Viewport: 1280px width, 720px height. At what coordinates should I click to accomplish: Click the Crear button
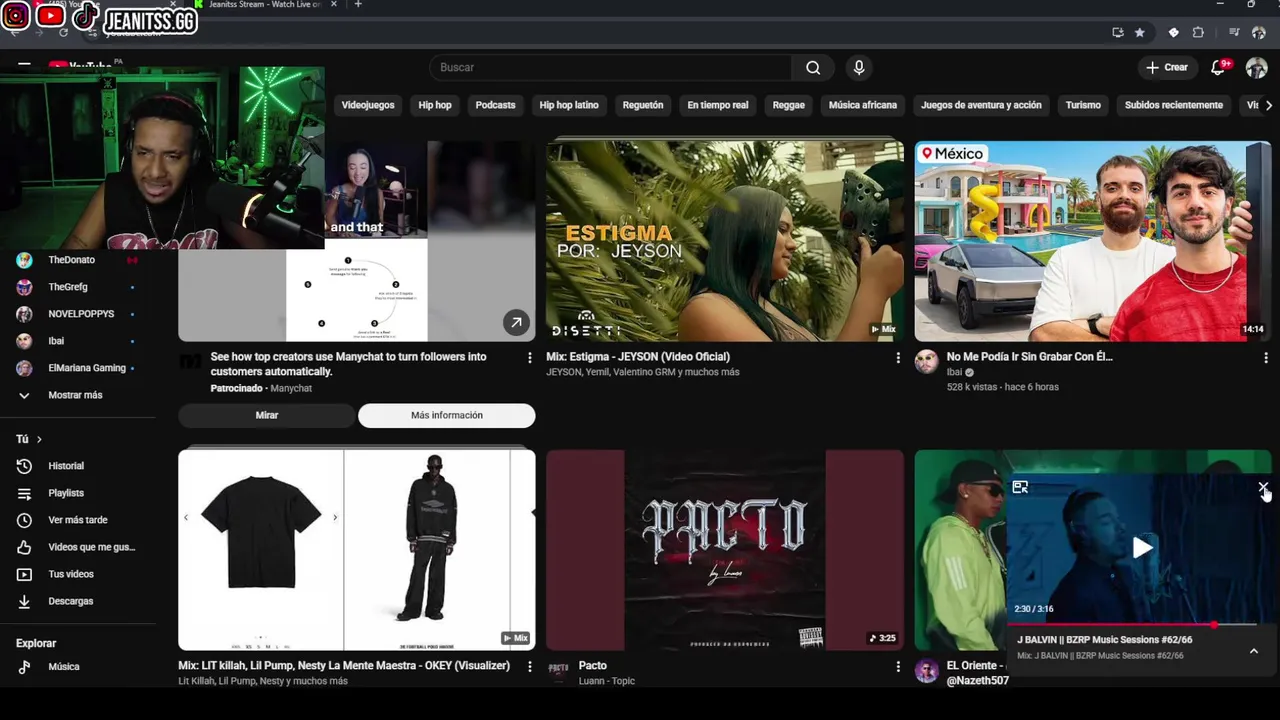point(1167,68)
